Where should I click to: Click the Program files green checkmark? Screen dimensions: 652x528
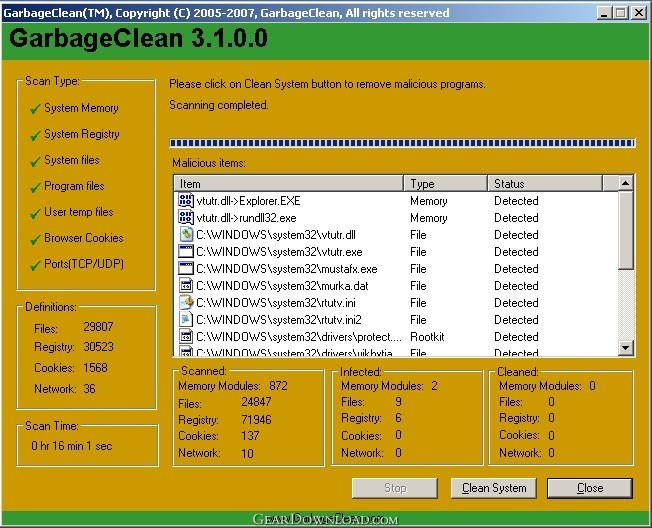[x=35, y=187]
